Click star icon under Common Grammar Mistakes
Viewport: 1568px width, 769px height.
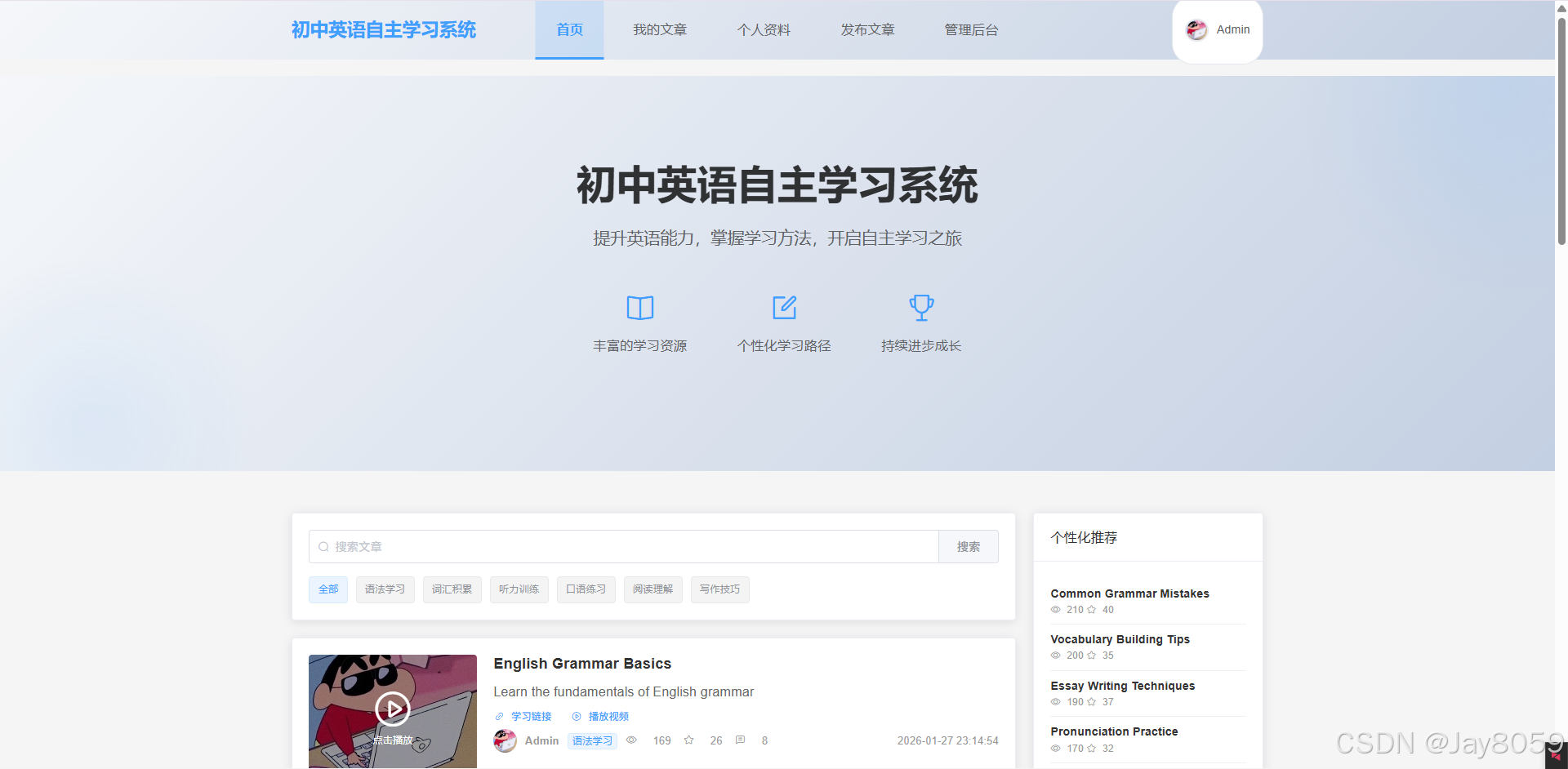pos(1091,610)
